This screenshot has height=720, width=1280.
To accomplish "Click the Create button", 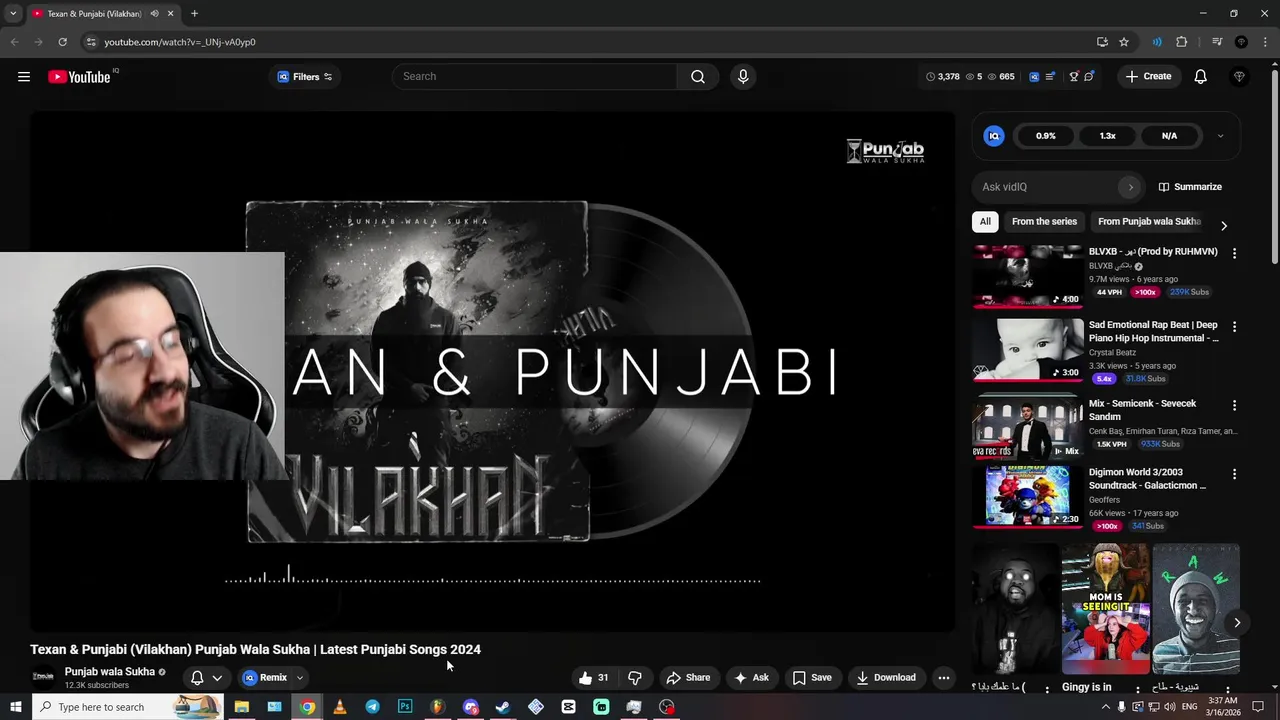I will tap(1148, 77).
